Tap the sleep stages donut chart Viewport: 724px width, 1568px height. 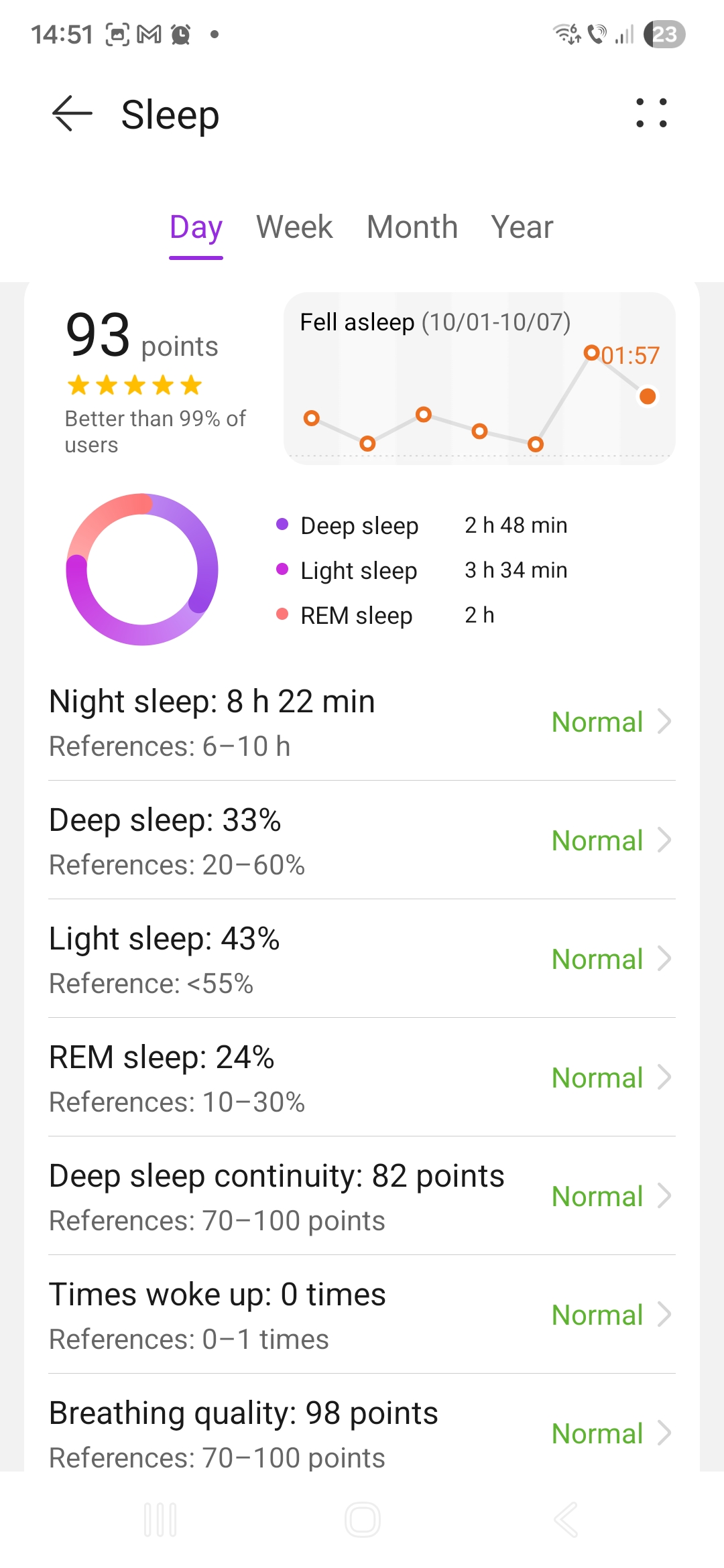pyautogui.click(x=142, y=570)
